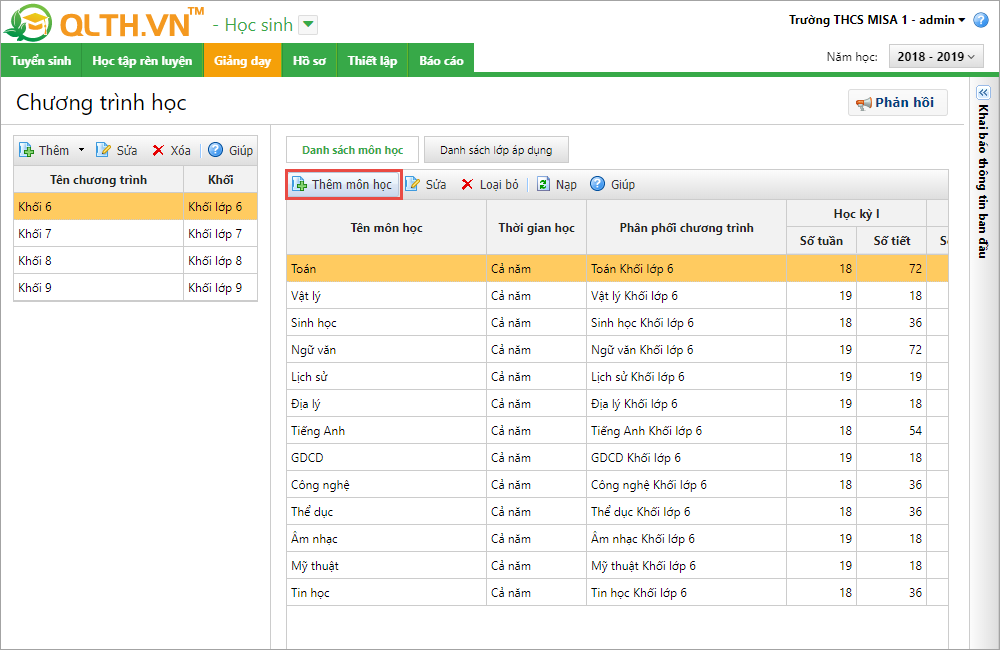Screen dimensions: 1000x650
Task: Click the Xóa icon in program panel
Action: pos(158,151)
